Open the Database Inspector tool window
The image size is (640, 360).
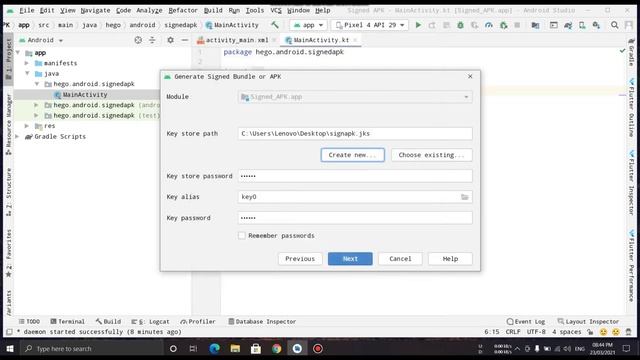262,322
